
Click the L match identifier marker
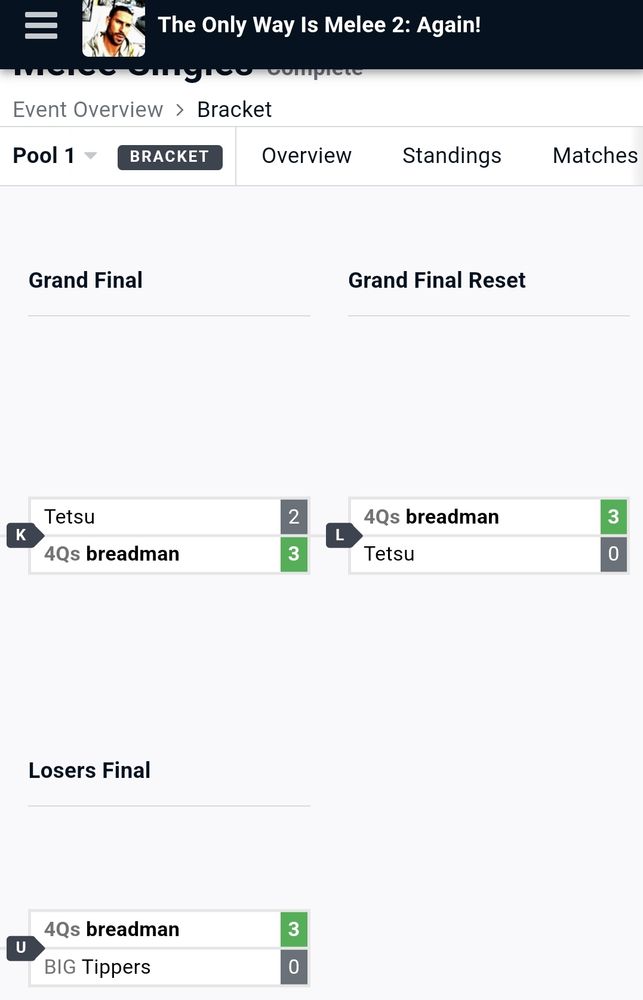tap(341, 535)
